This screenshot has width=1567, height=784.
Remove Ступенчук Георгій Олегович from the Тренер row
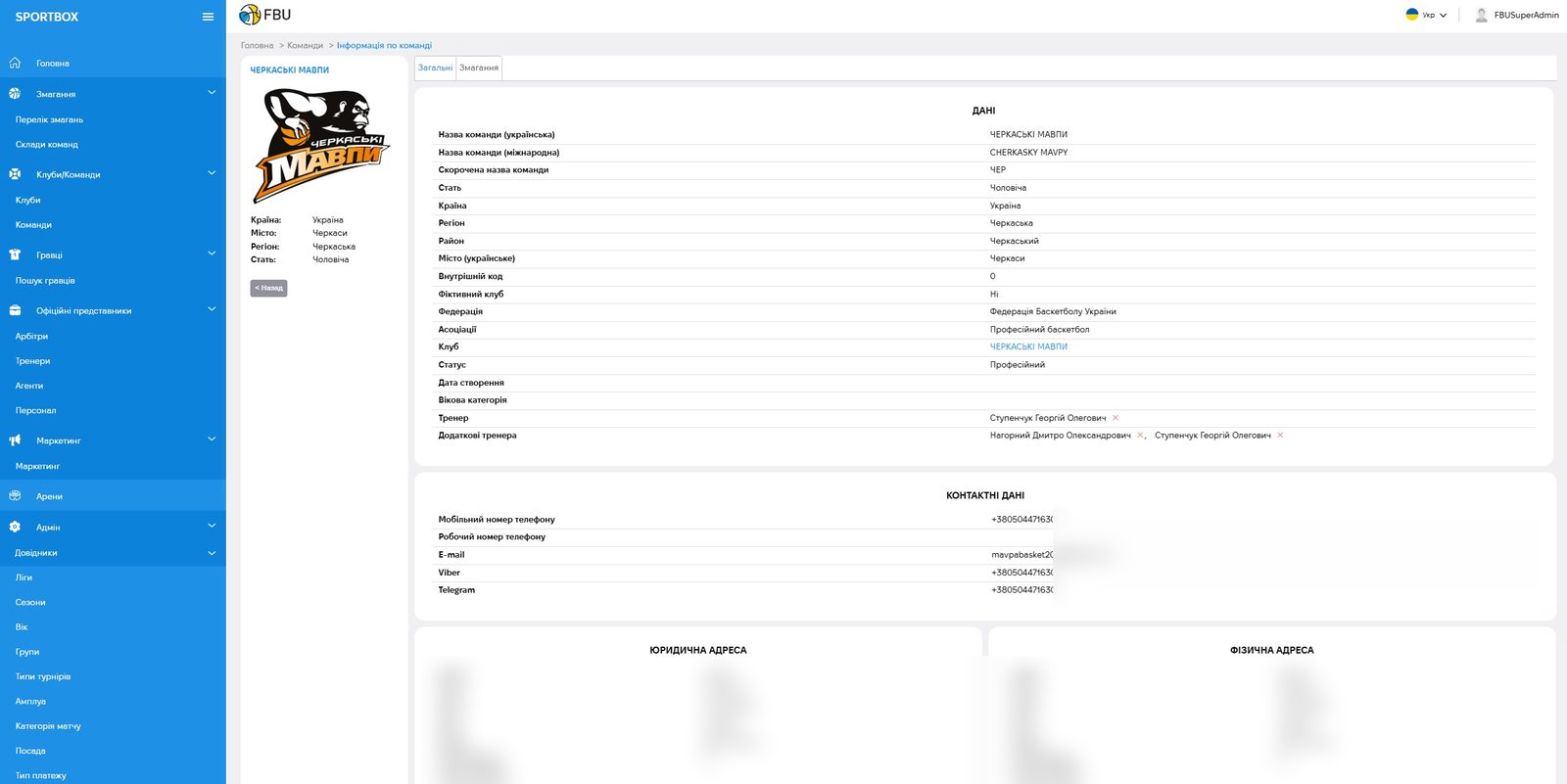click(x=1116, y=418)
